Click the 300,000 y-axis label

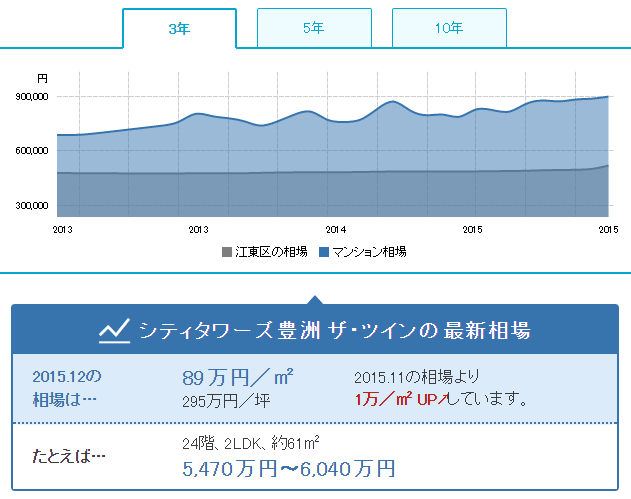32,205
